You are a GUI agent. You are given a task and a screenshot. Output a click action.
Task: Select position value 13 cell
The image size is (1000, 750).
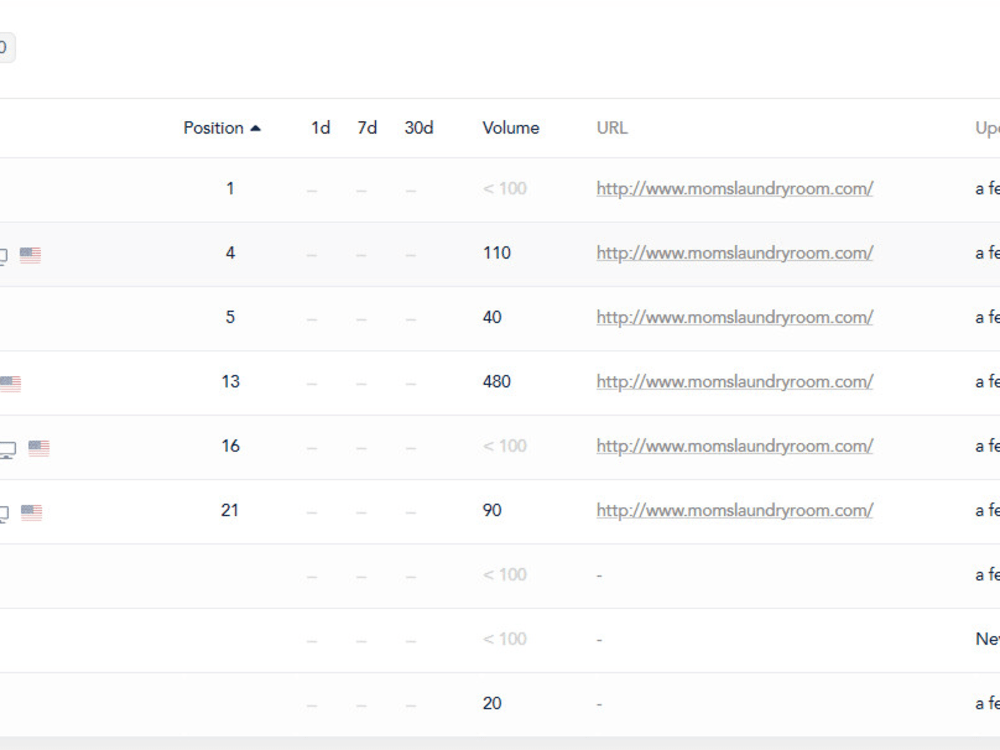point(230,382)
